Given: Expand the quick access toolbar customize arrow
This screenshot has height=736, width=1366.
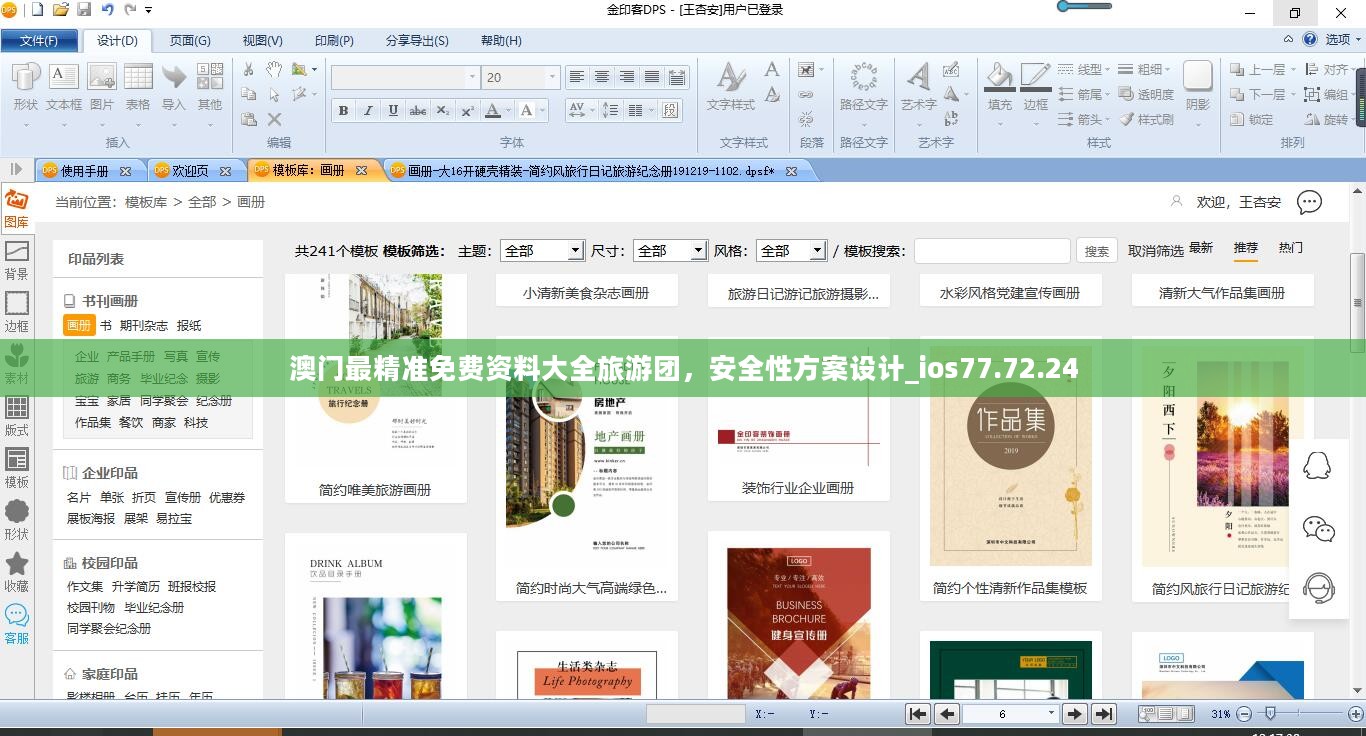Looking at the screenshot, I should (149, 11).
